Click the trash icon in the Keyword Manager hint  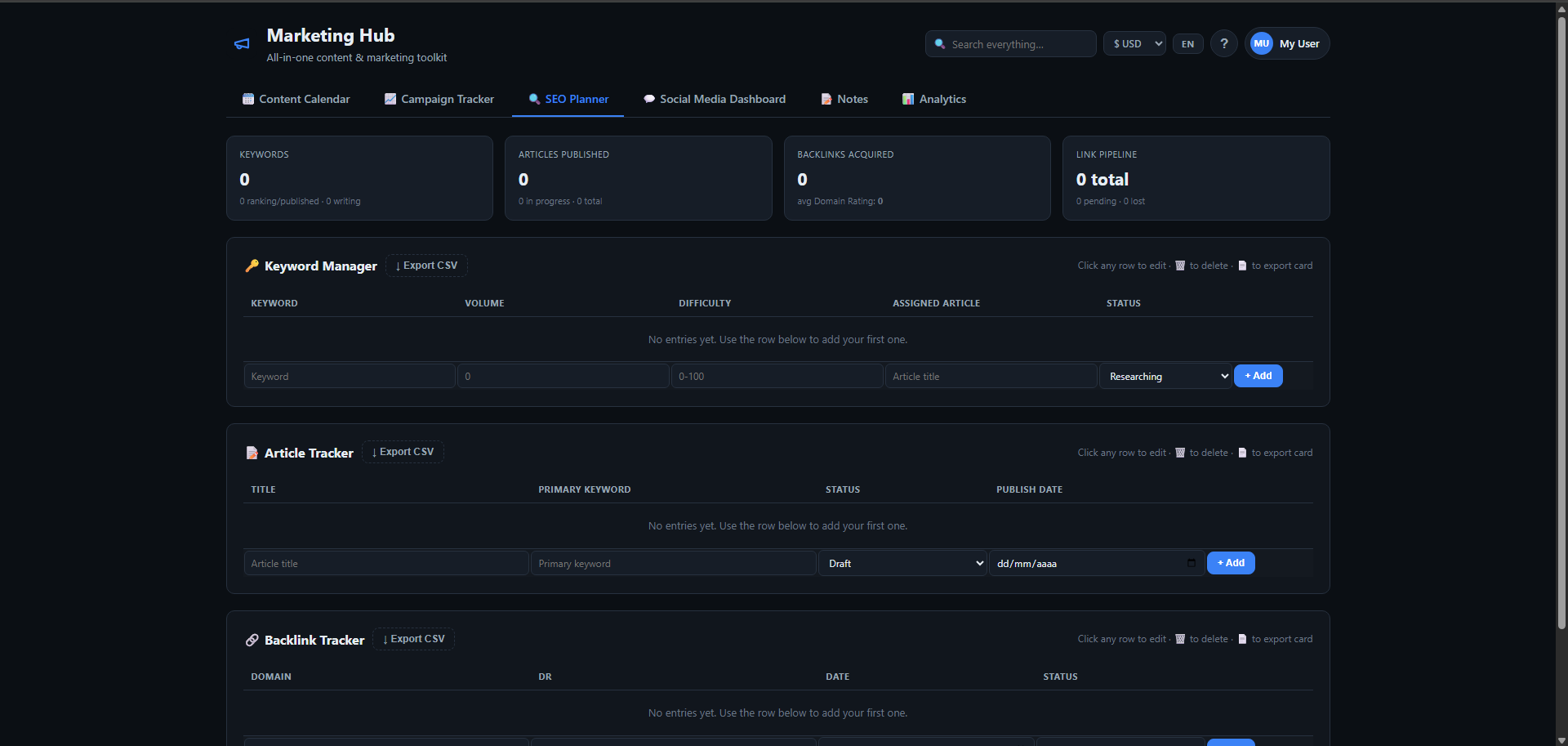1180,266
